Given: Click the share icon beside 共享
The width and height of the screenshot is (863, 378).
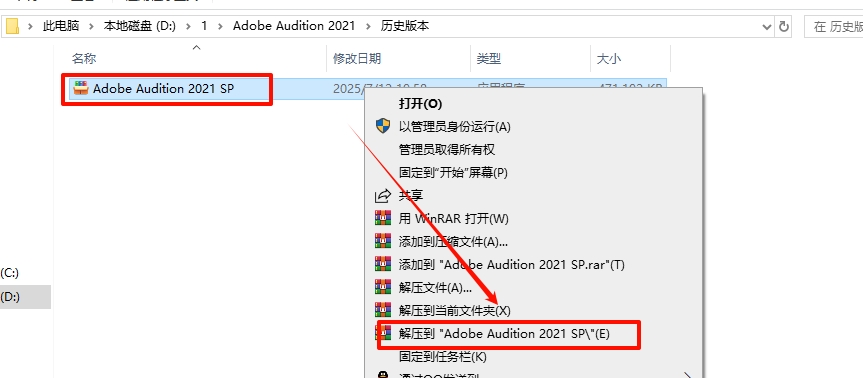Looking at the screenshot, I should [383, 195].
